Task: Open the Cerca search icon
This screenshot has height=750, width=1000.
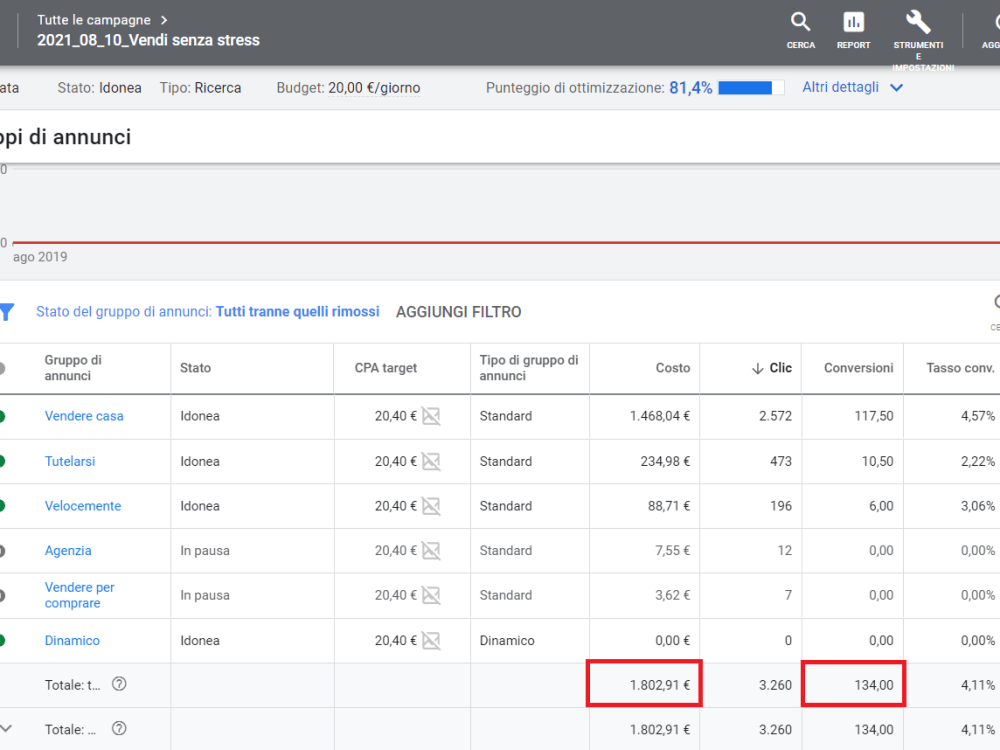Action: [x=800, y=22]
